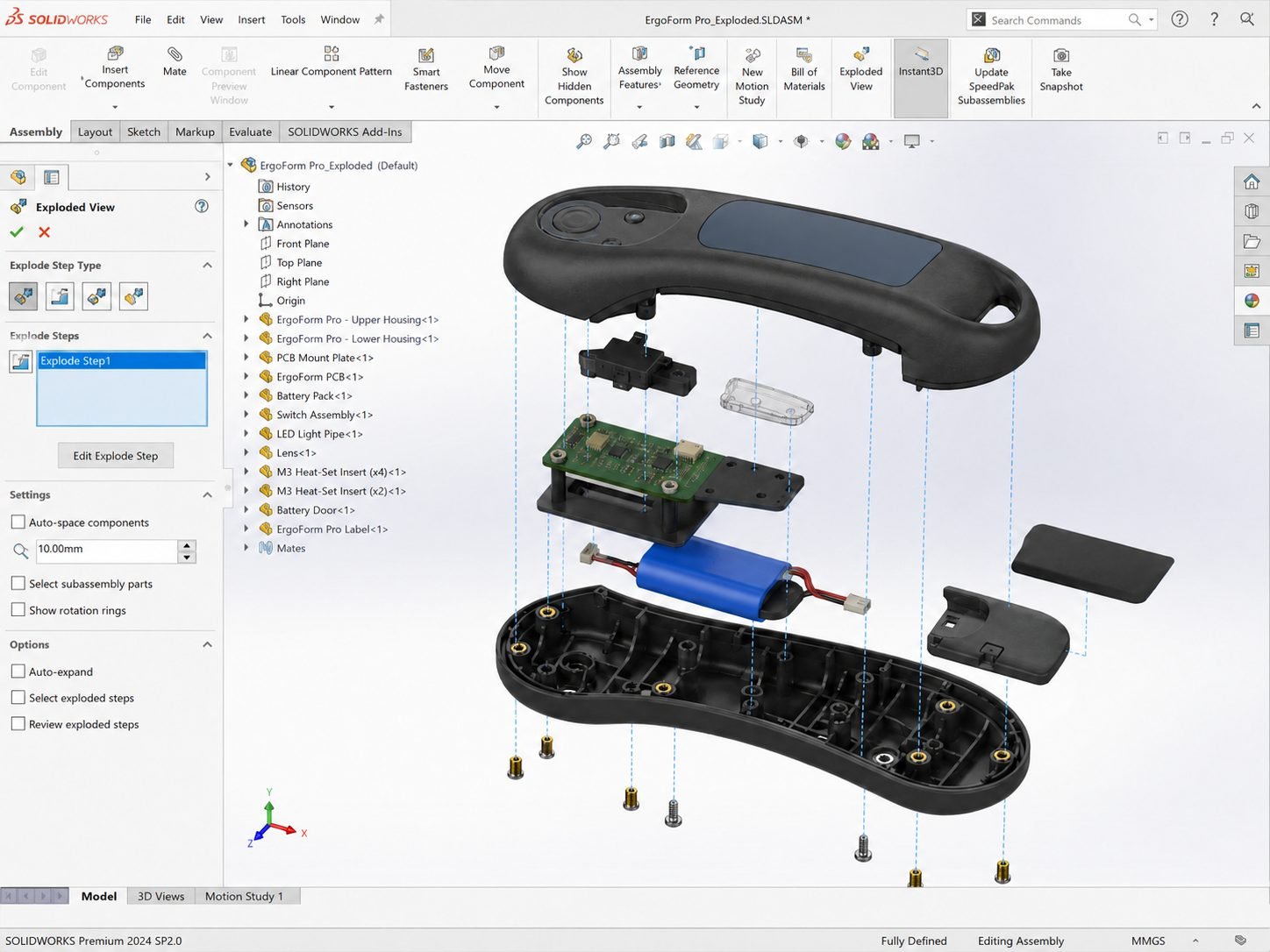Open the Window menu
This screenshot has height=952, width=1270.
coord(340,19)
